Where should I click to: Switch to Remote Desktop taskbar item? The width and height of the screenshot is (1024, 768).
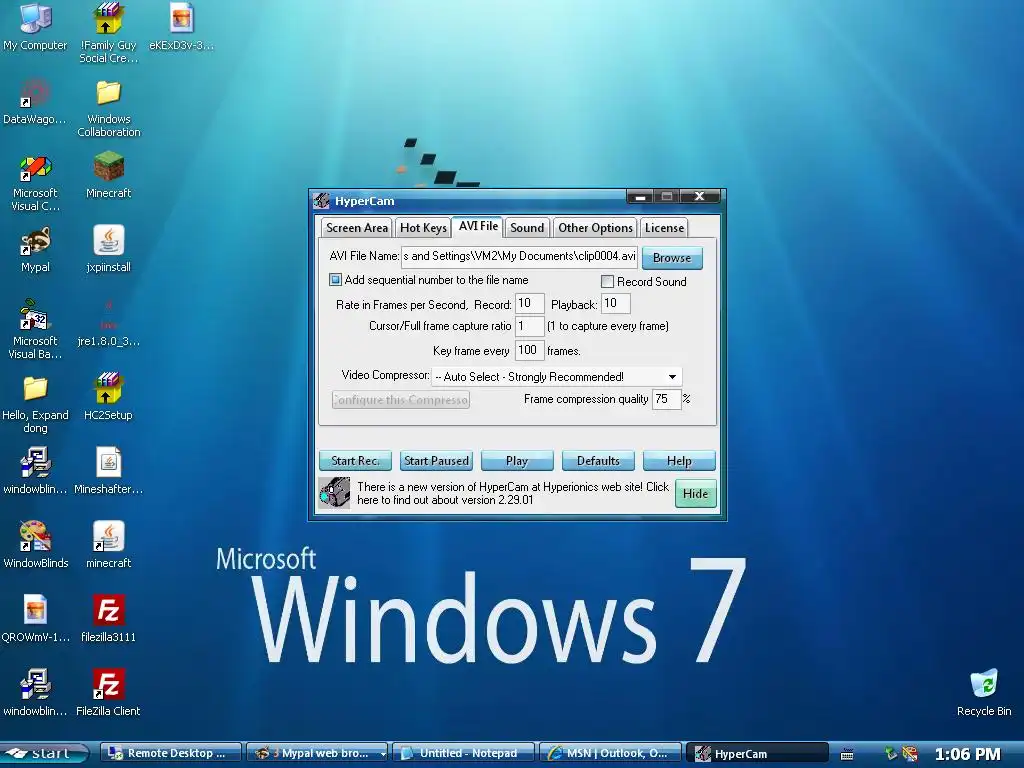tap(171, 754)
